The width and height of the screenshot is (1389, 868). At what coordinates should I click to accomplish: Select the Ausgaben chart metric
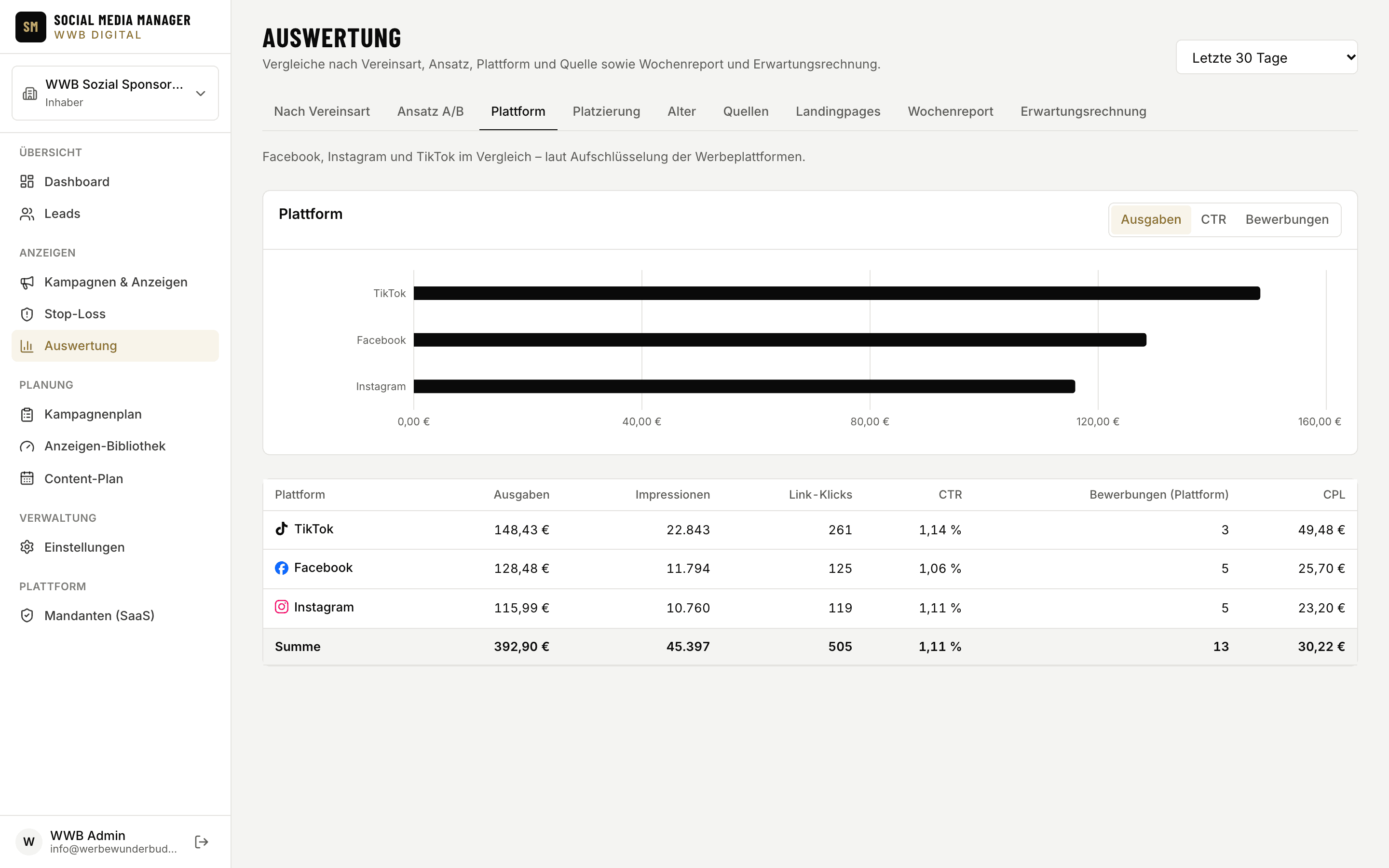click(x=1150, y=219)
